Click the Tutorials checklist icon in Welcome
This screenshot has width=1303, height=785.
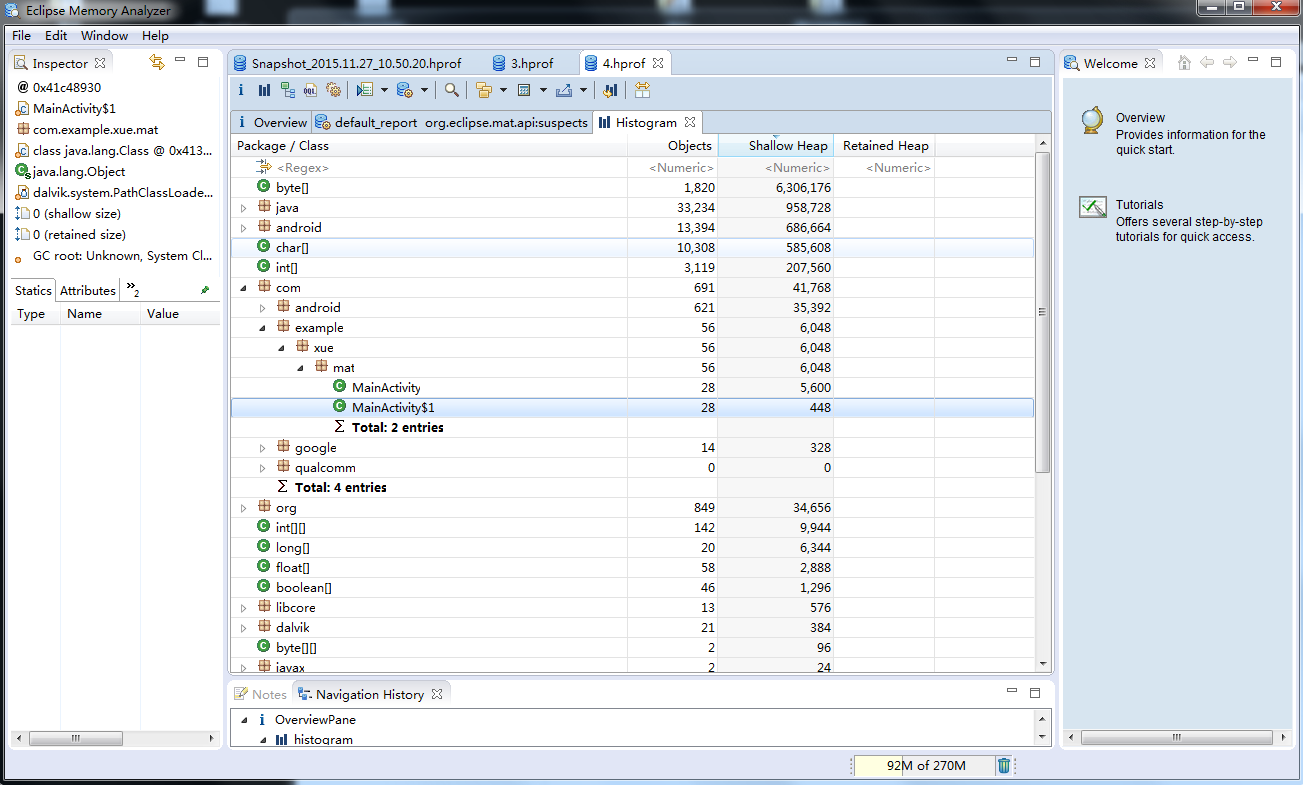tap(1092, 207)
